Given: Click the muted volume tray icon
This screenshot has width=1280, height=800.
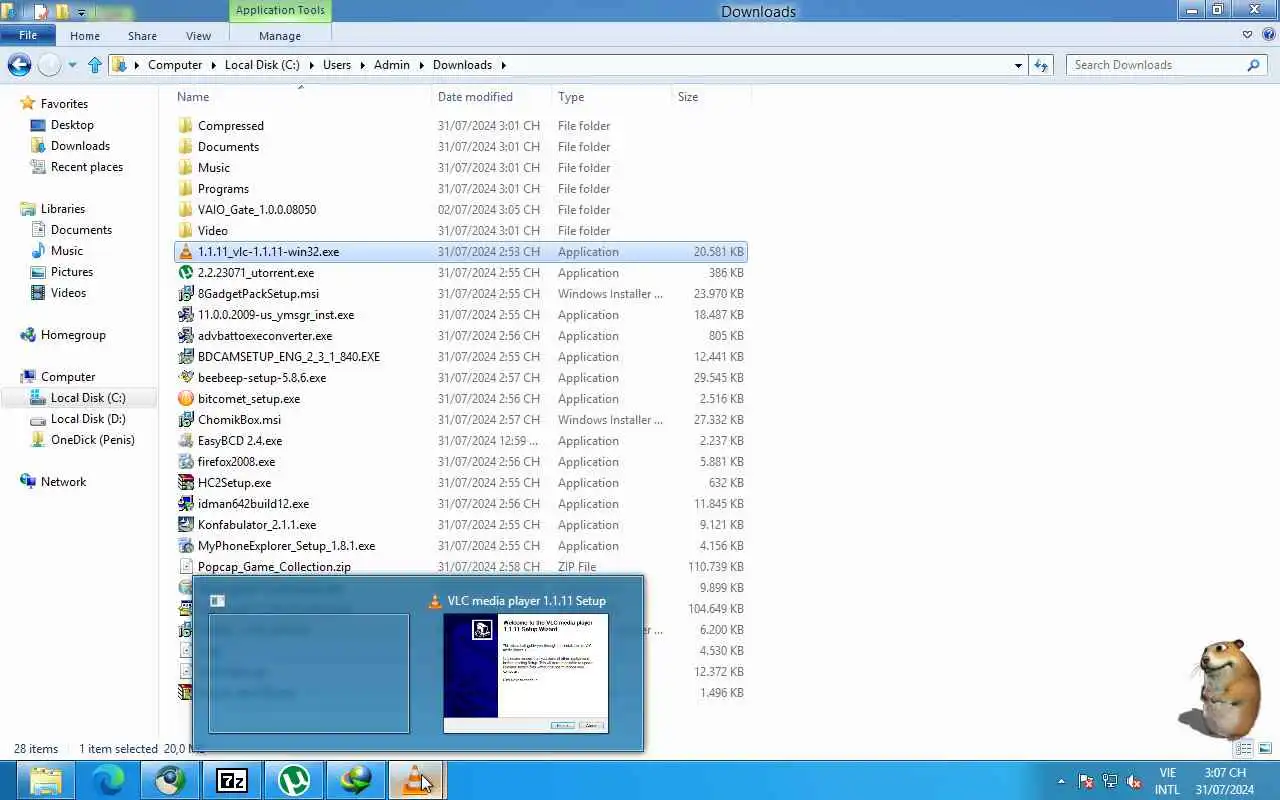Looking at the screenshot, I should (x=1134, y=781).
